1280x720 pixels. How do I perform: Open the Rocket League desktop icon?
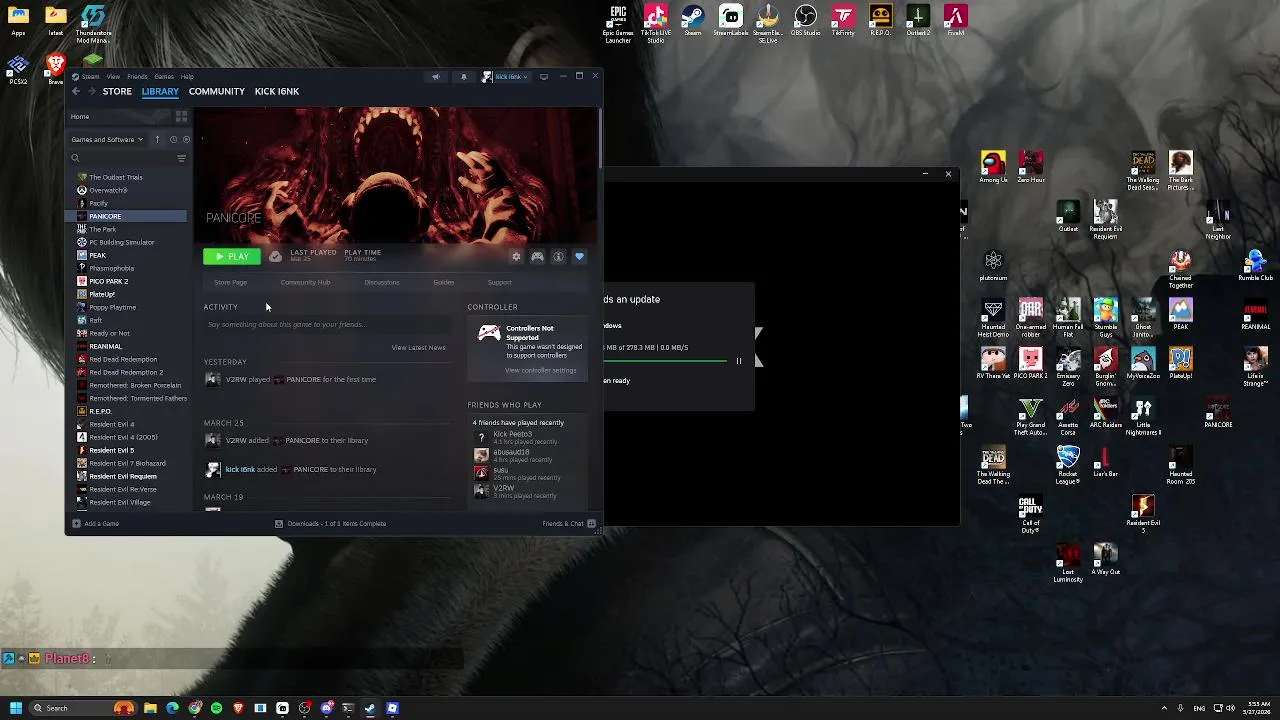(x=1068, y=466)
